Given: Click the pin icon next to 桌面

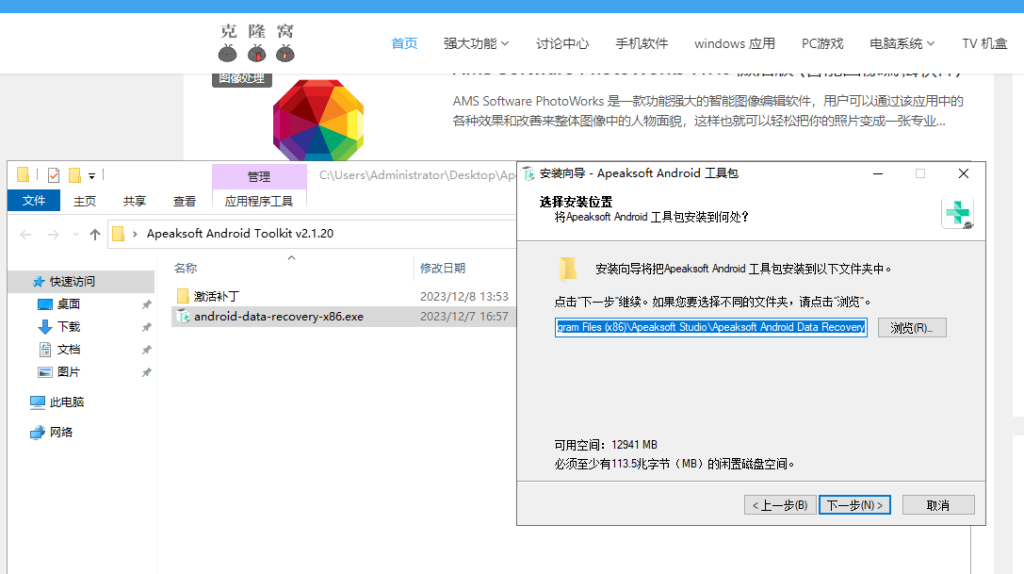Looking at the screenshot, I should (x=146, y=304).
